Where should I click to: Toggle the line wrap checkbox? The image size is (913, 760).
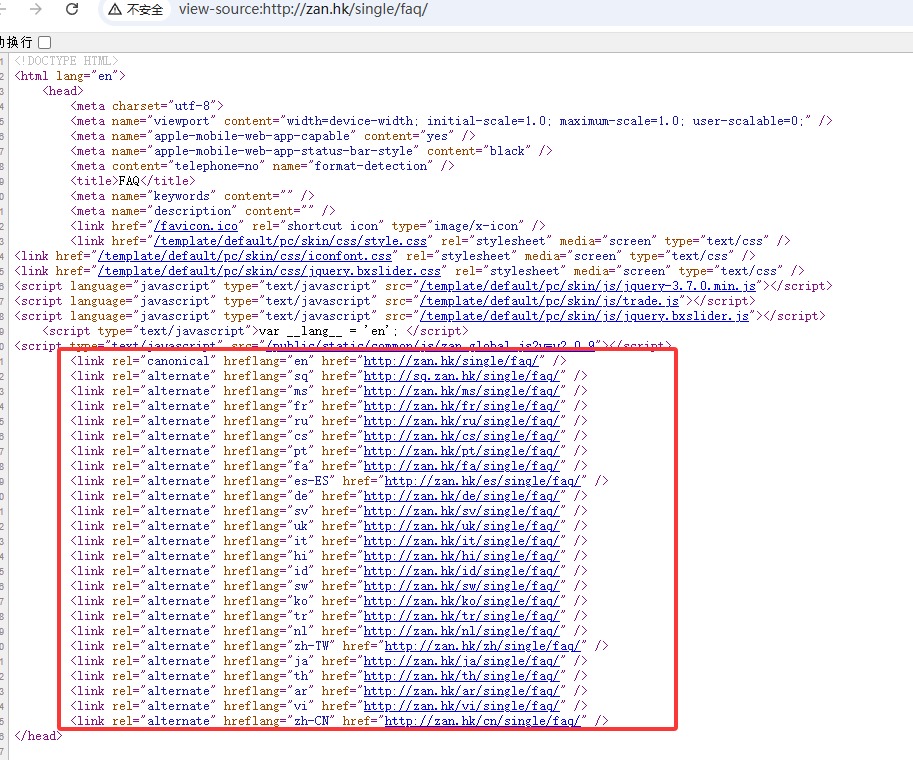(x=45, y=43)
